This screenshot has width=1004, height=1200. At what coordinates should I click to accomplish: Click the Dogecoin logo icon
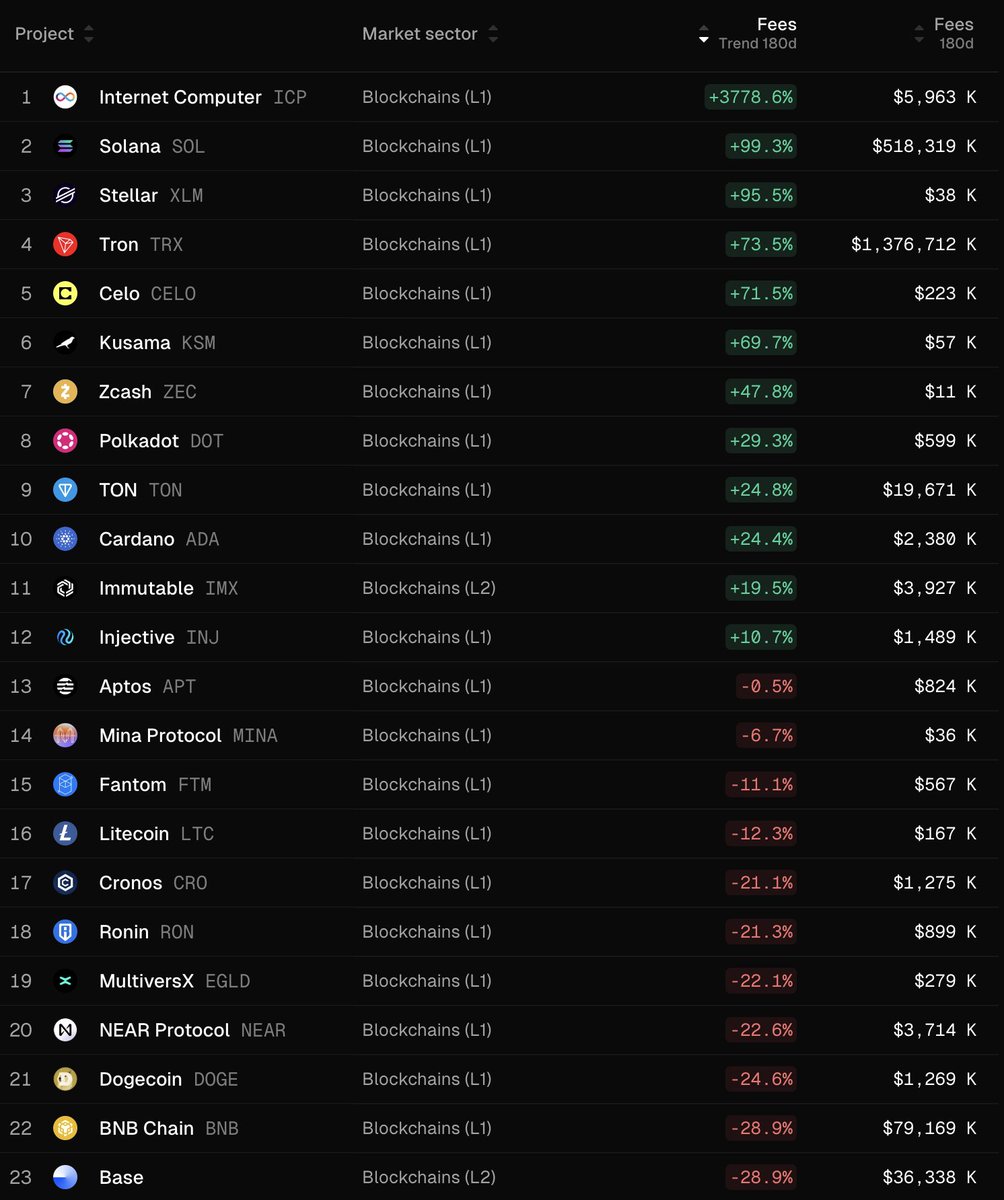tap(65, 1079)
